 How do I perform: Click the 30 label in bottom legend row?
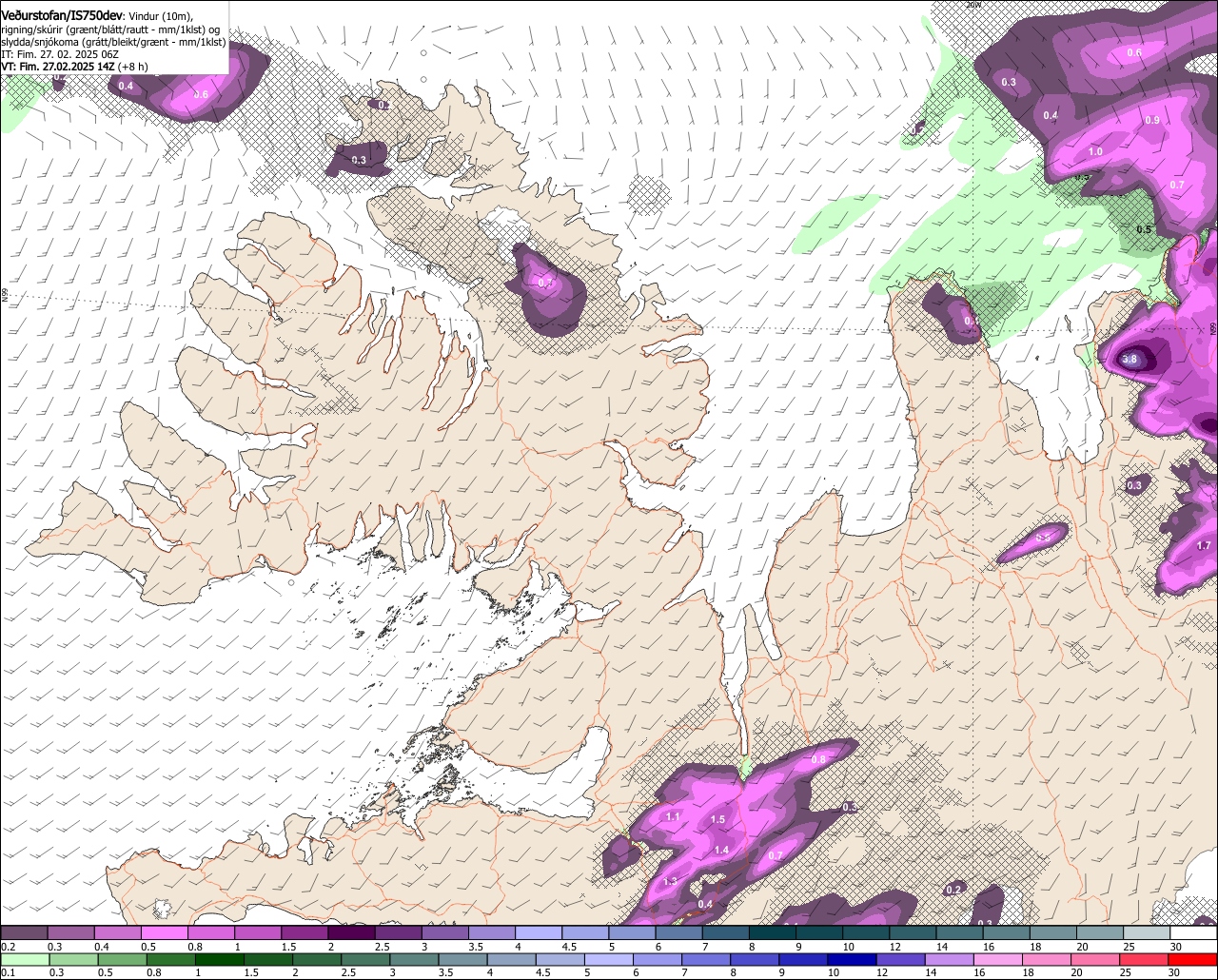tap(1176, 973)
